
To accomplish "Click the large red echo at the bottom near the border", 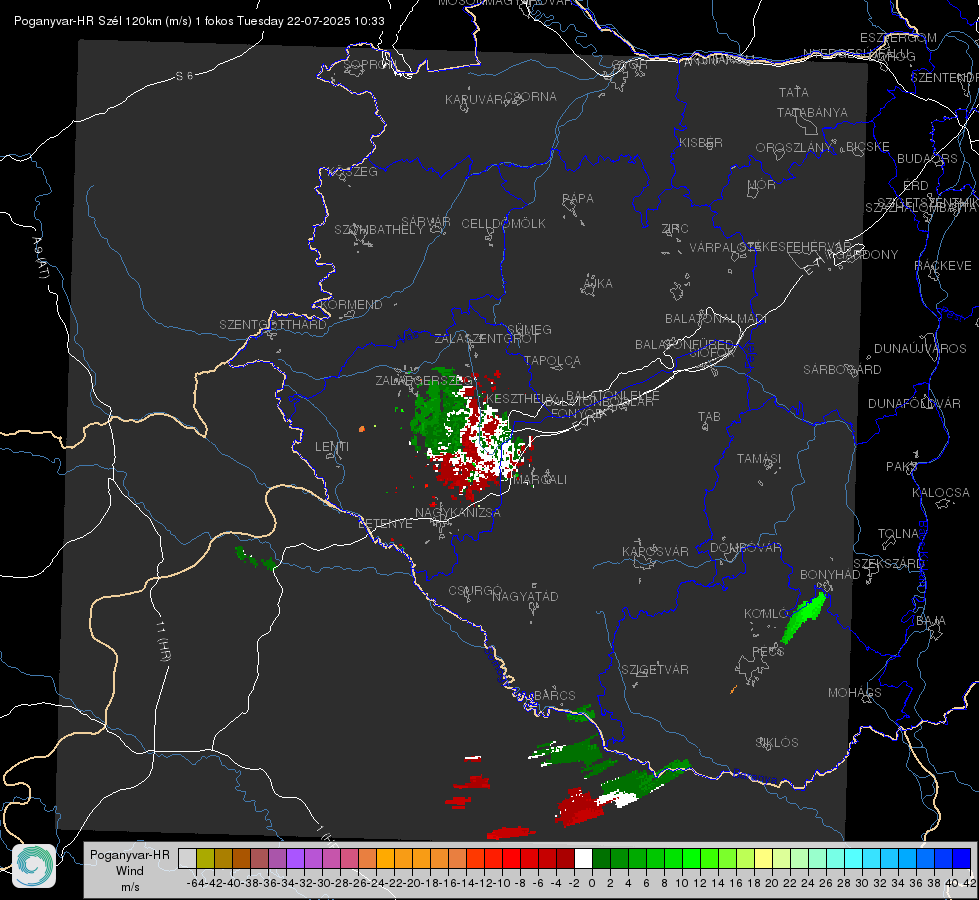I will (x=579, y=808).
